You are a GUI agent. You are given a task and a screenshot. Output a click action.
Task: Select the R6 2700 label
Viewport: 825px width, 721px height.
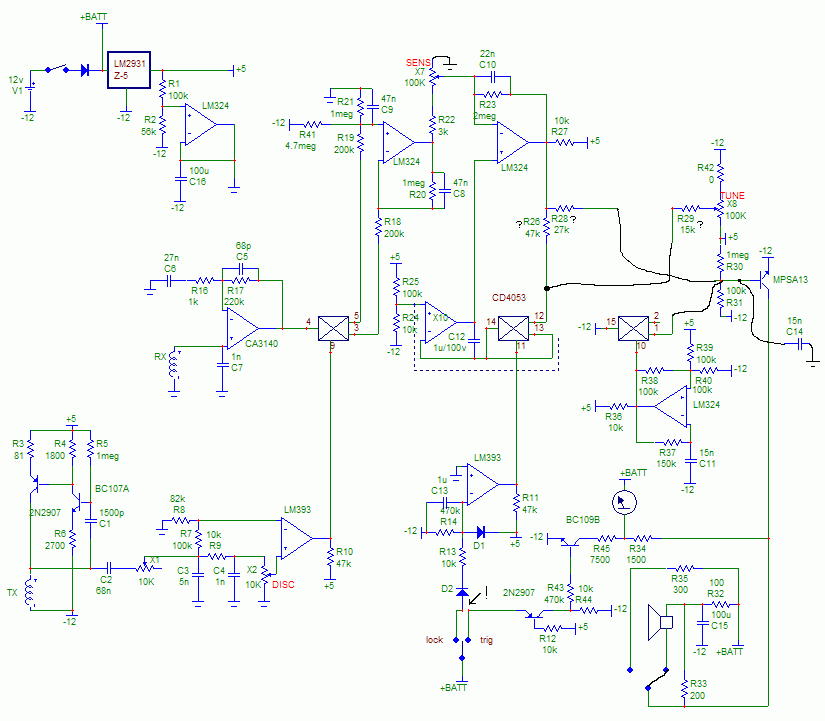point(56,539)
